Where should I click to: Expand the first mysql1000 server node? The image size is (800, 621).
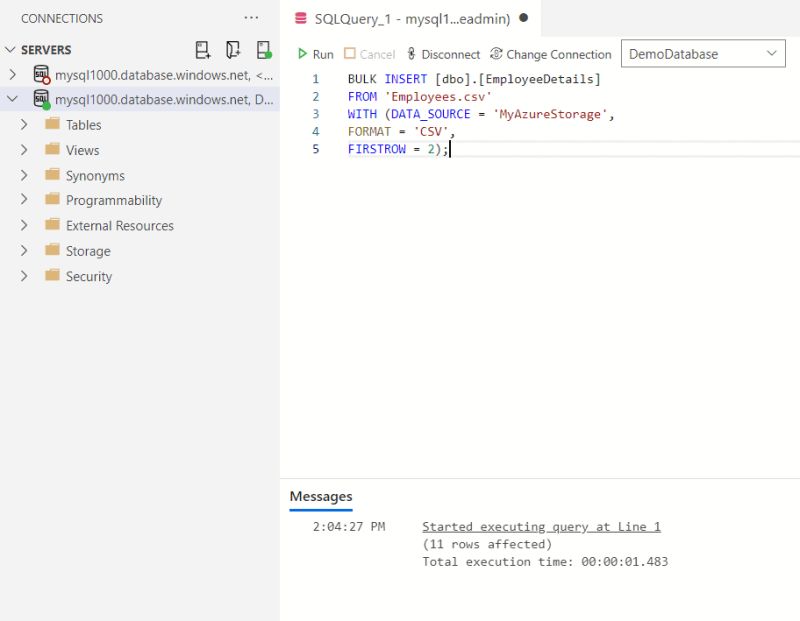pos(13,73)
